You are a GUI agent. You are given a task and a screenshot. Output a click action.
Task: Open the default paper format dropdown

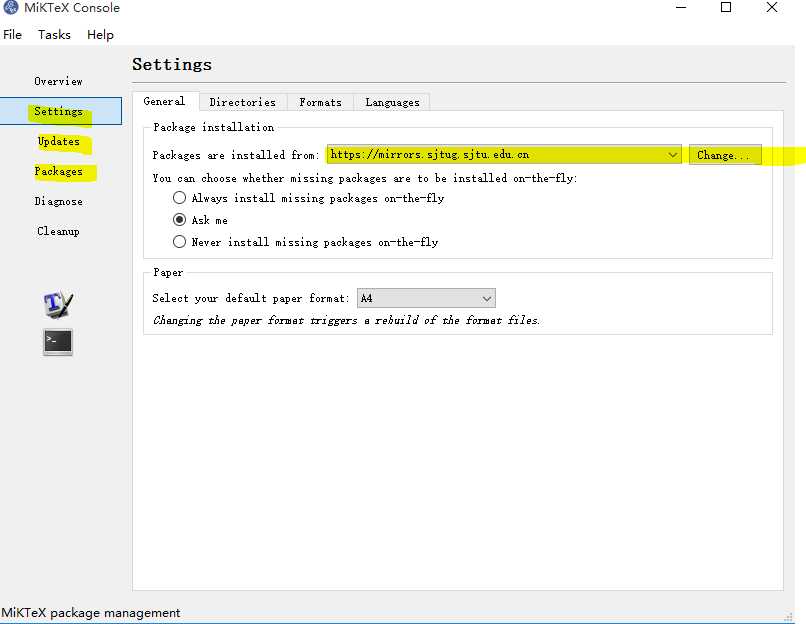(x=426, y=298)
